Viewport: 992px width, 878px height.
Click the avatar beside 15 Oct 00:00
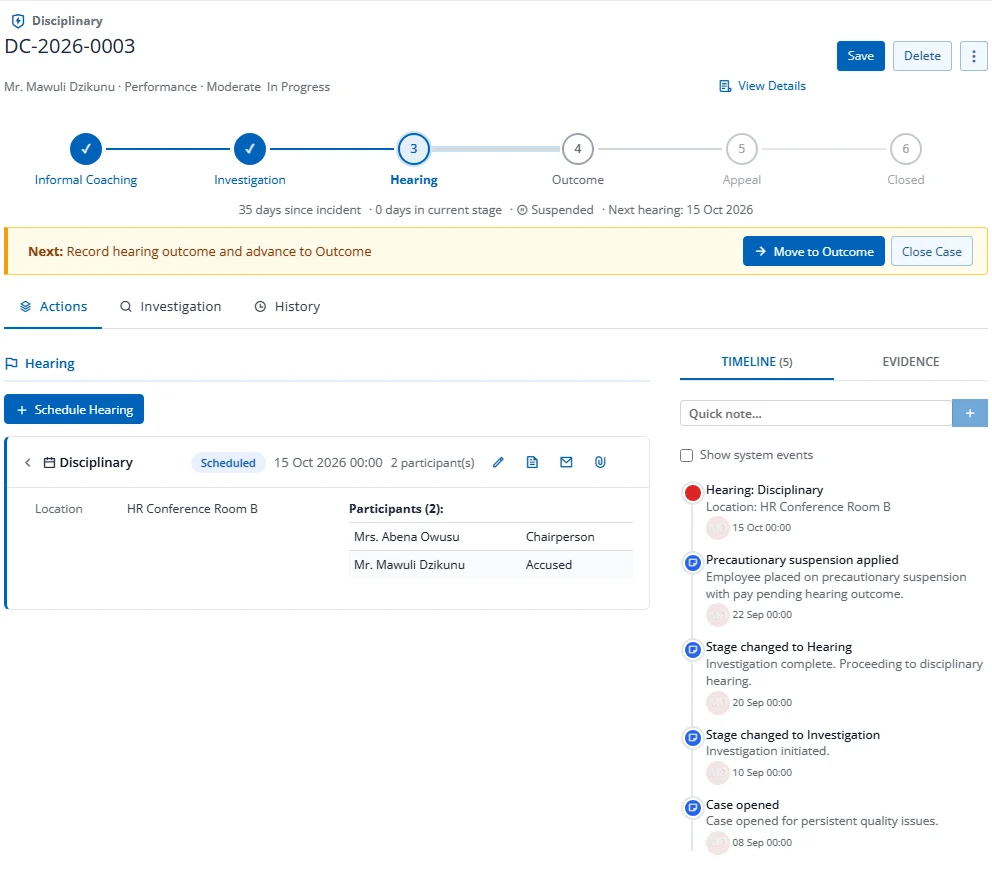[717, 528]
